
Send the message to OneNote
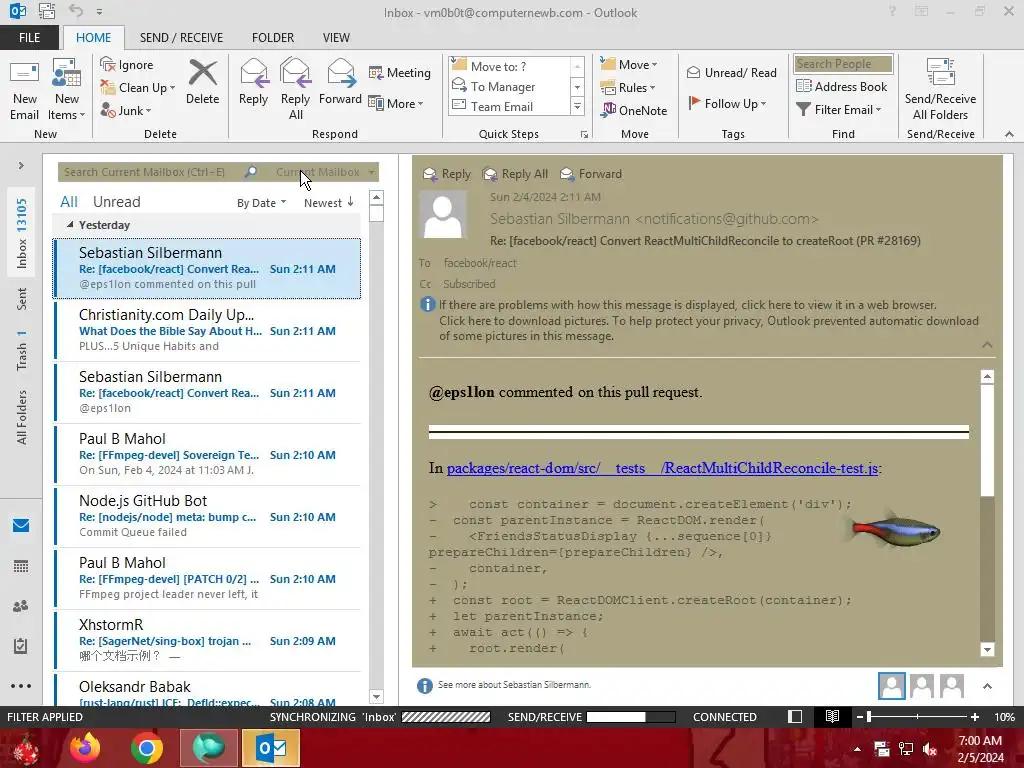click(x=634, y=110)
